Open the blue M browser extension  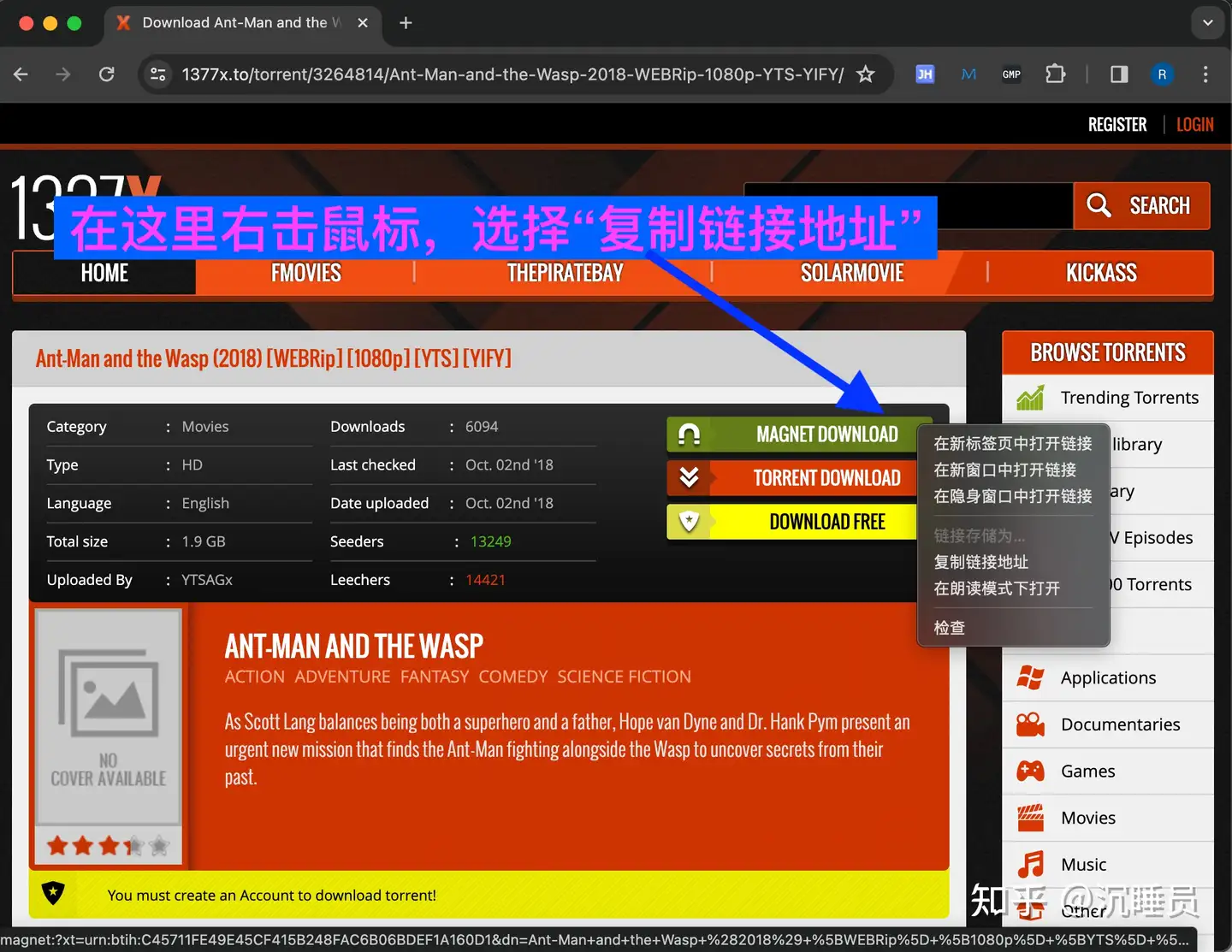tap(968, 74)
